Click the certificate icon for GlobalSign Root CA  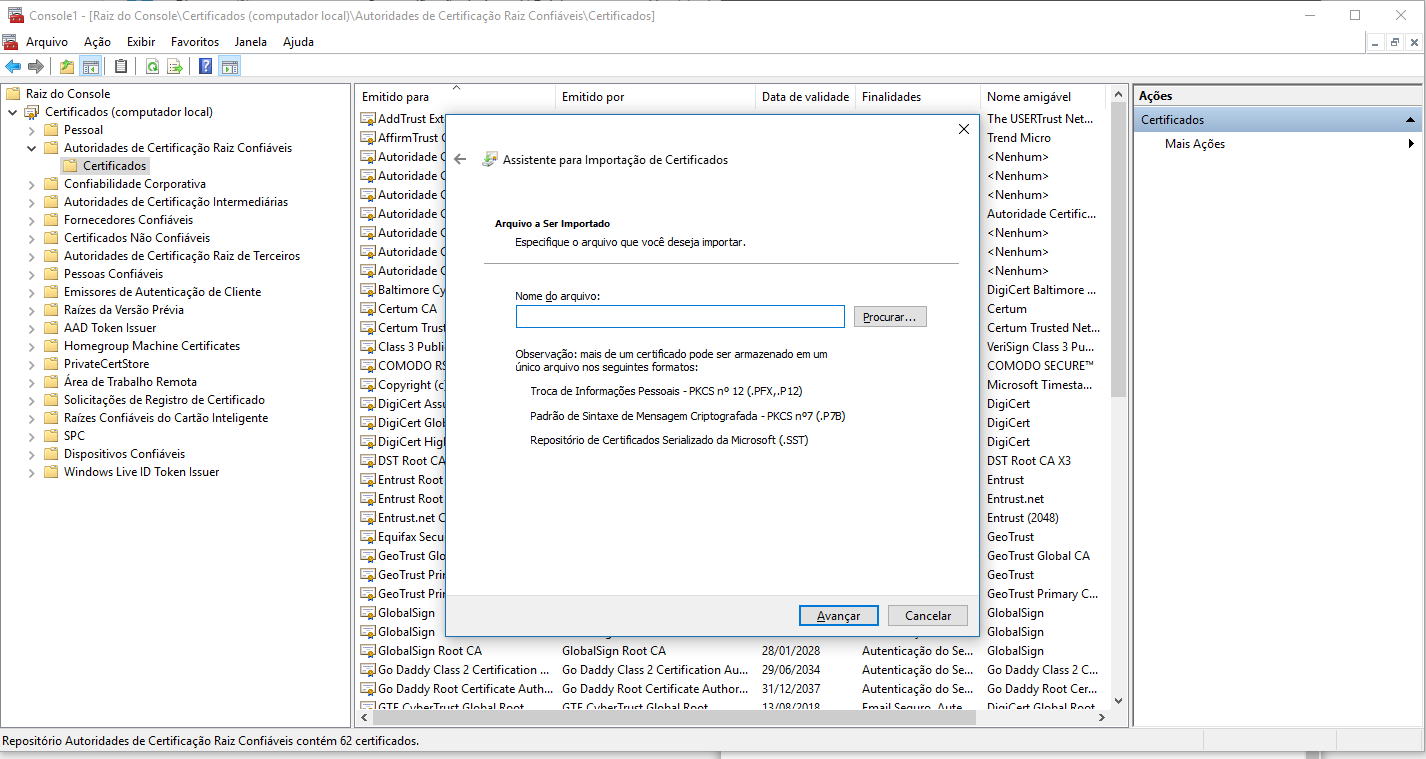368,651
